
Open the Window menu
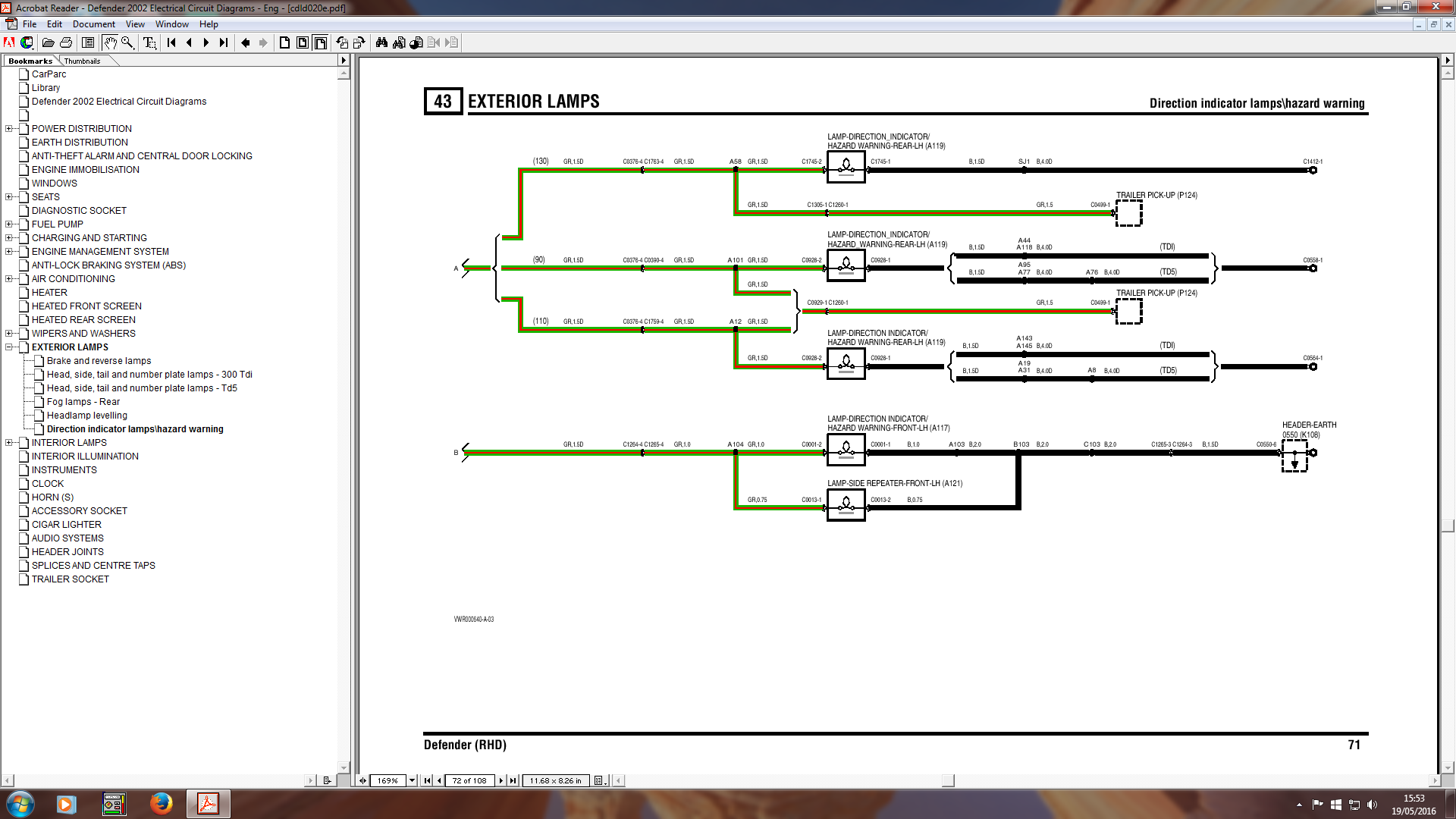(x=172, y=24)
